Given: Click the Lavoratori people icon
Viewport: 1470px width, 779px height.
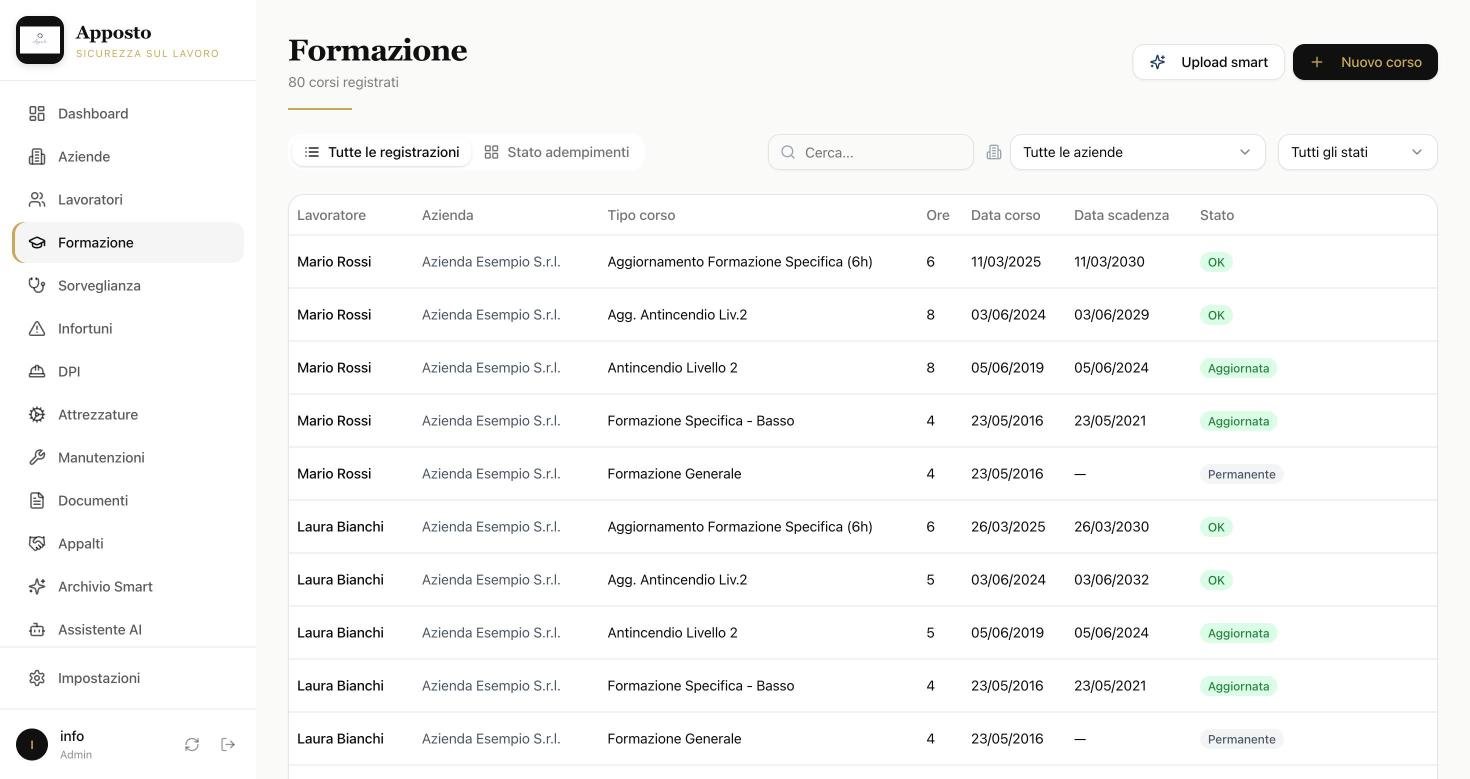Looking at the screenshot, I should tap(37, 200).
